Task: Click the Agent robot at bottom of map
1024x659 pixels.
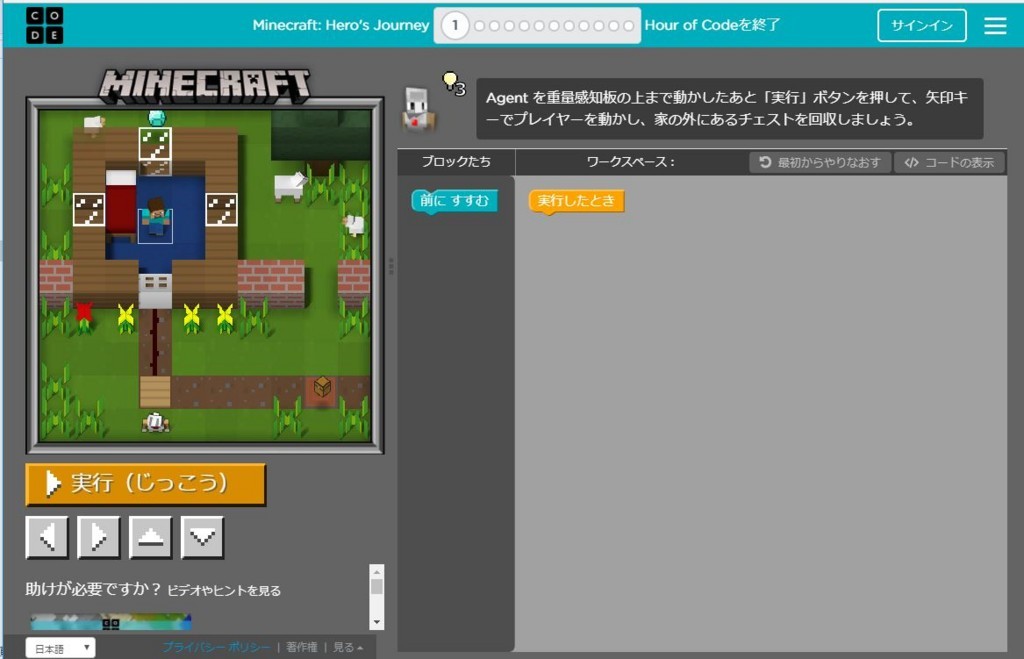Action: pyautogui.click(x=155, y=423)
